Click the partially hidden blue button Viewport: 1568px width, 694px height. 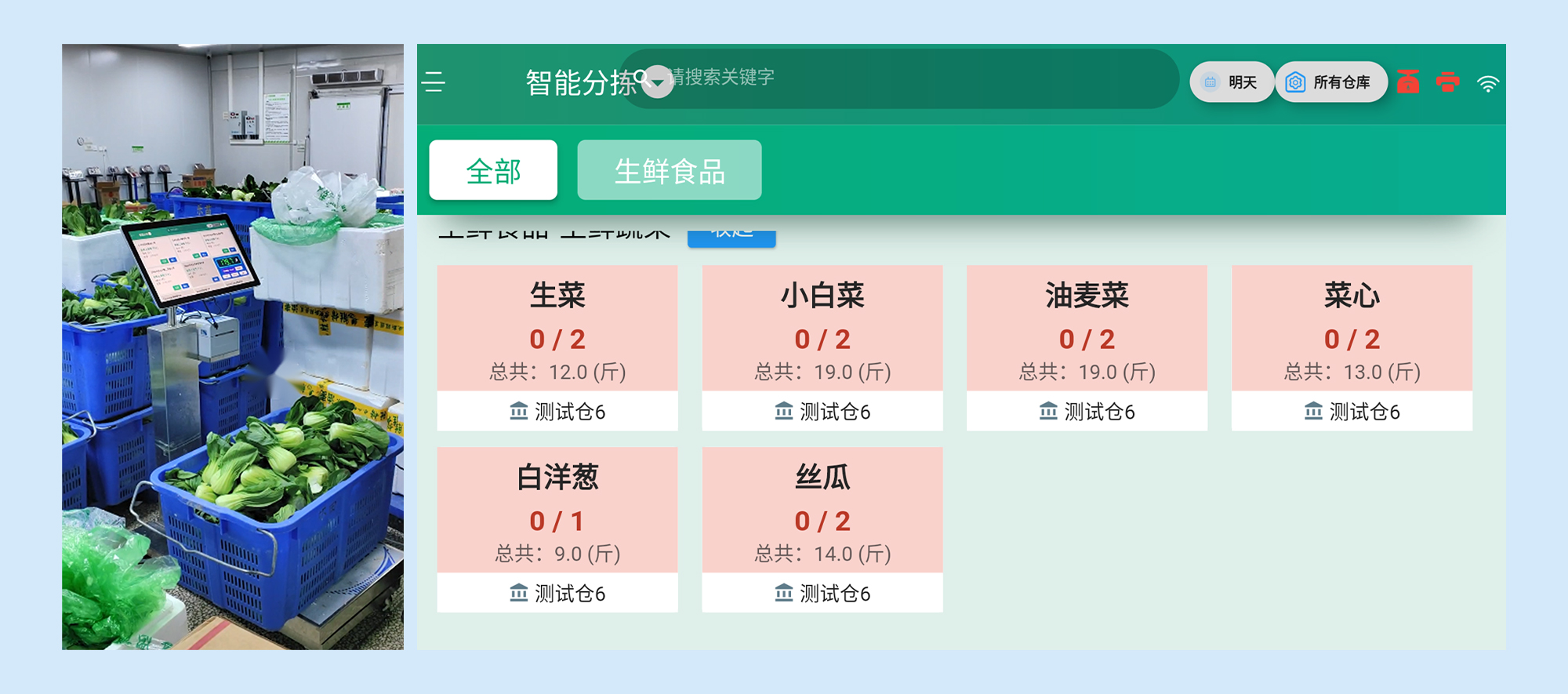731,236
